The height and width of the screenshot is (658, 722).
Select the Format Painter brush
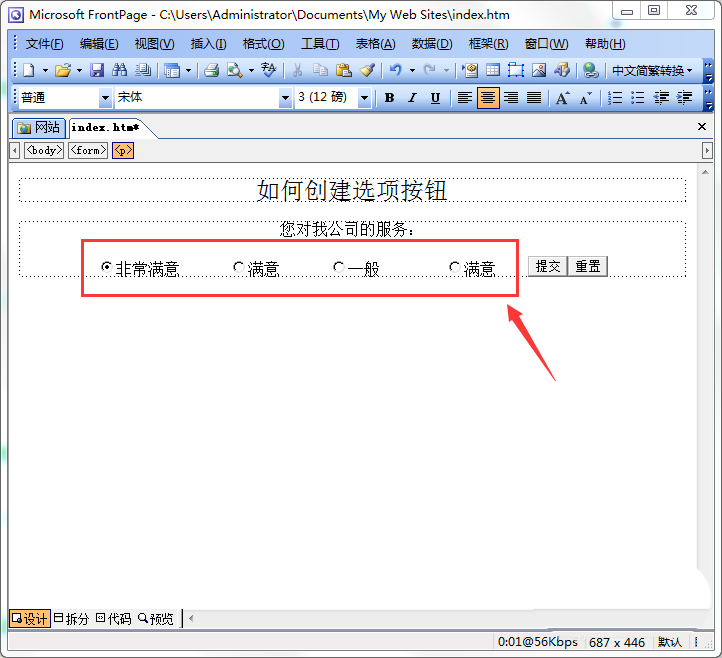point(367,70)
